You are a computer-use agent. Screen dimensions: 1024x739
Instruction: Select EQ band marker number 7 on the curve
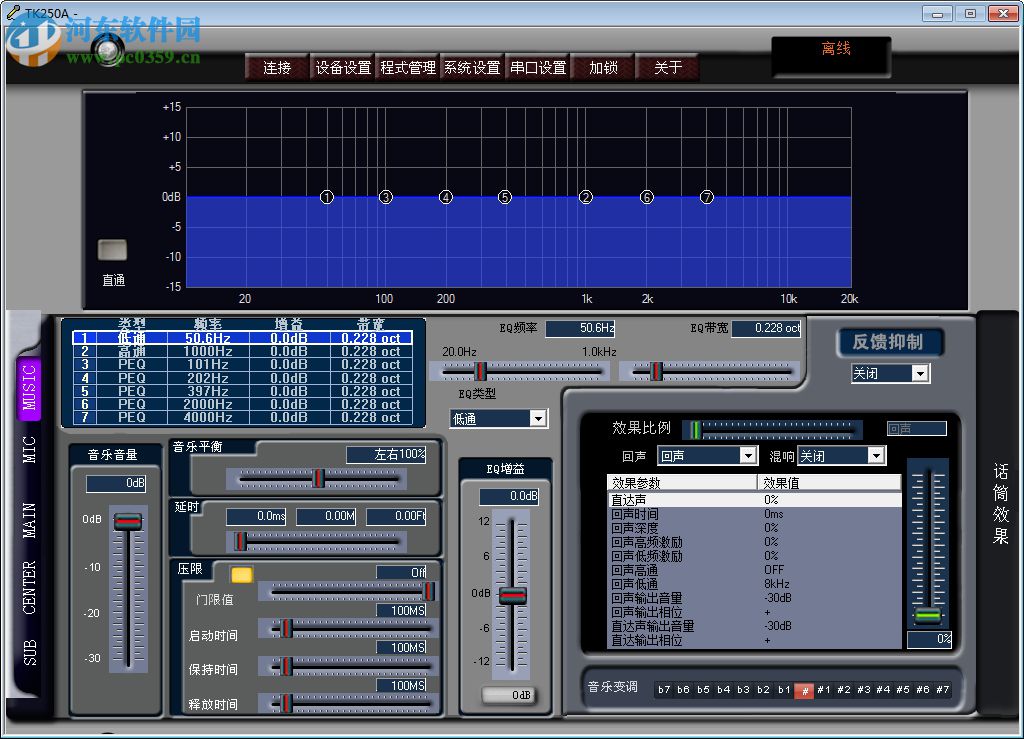coord(706,198)
